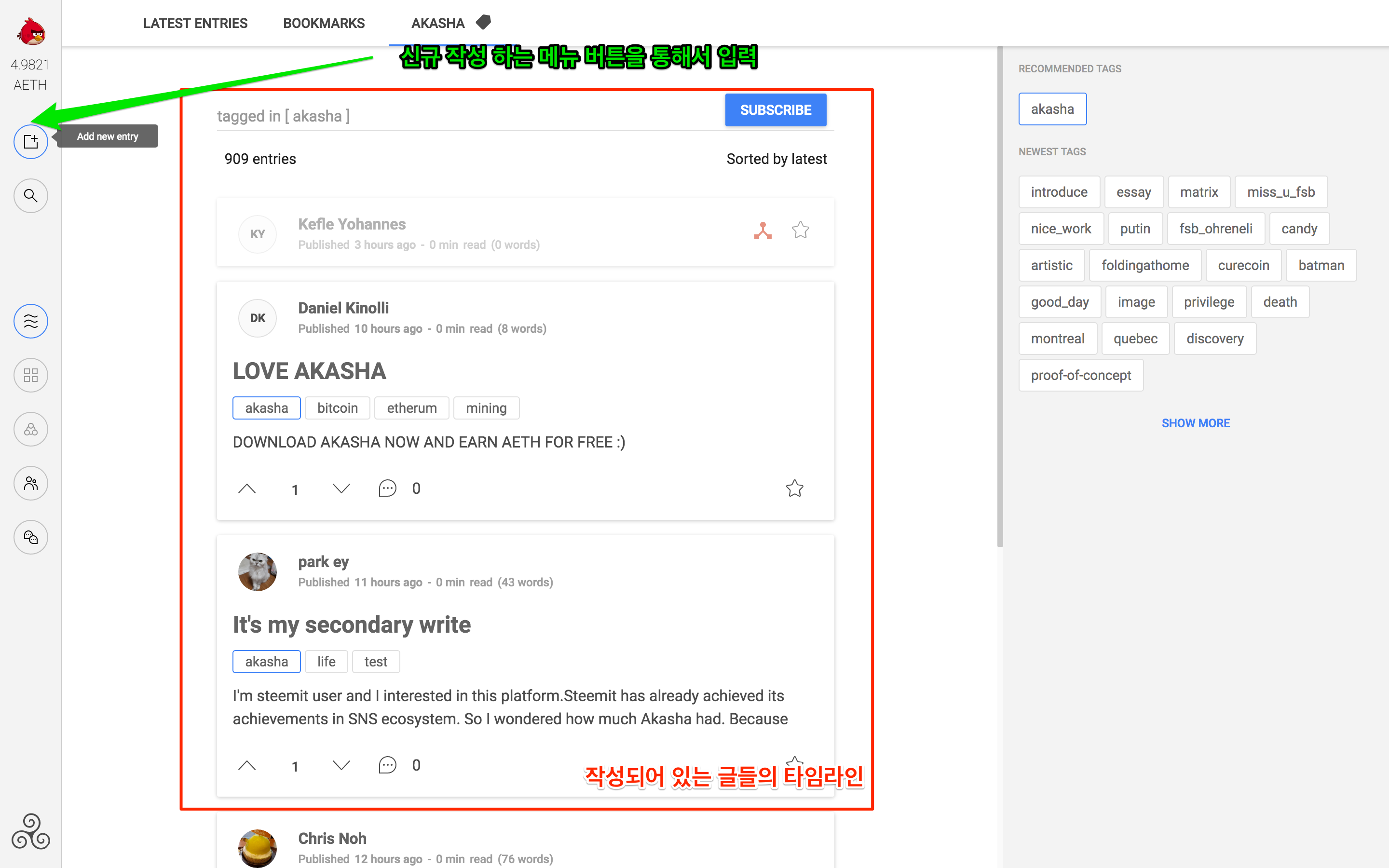Click the SUBSCRIBE button

click(776, 109)
